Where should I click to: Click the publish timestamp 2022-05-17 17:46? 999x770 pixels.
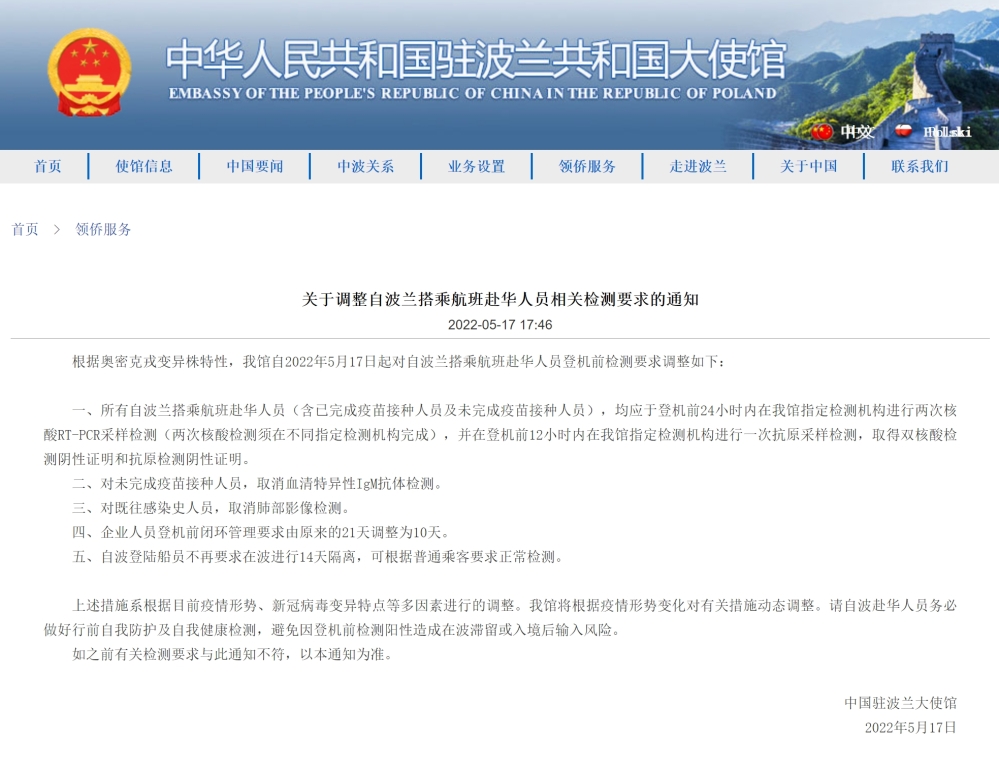tap(500, 325)
